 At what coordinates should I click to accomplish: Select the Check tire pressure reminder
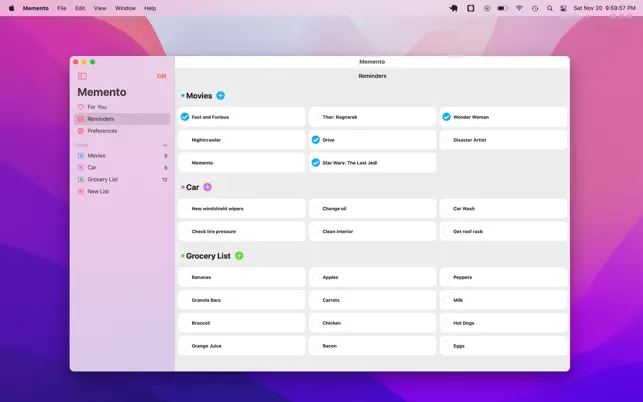point(242,232)
